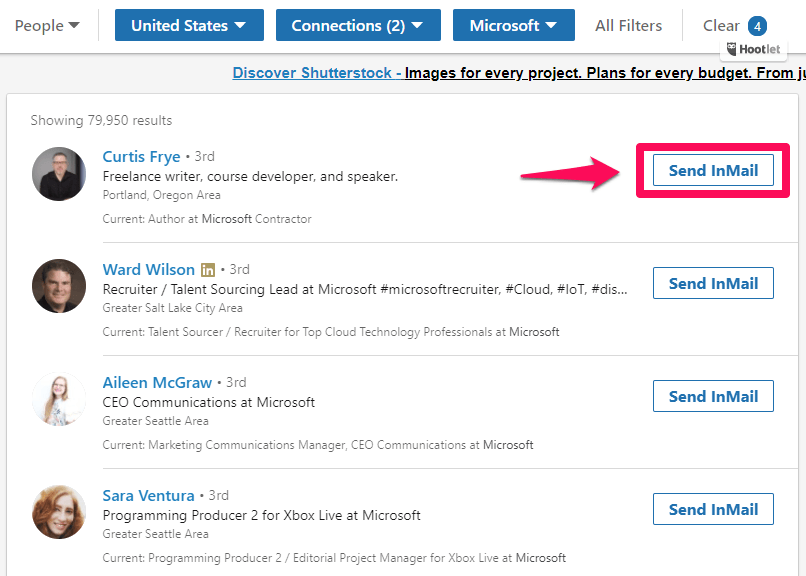Send InMail to Sara Ventura

coord(713,509)
